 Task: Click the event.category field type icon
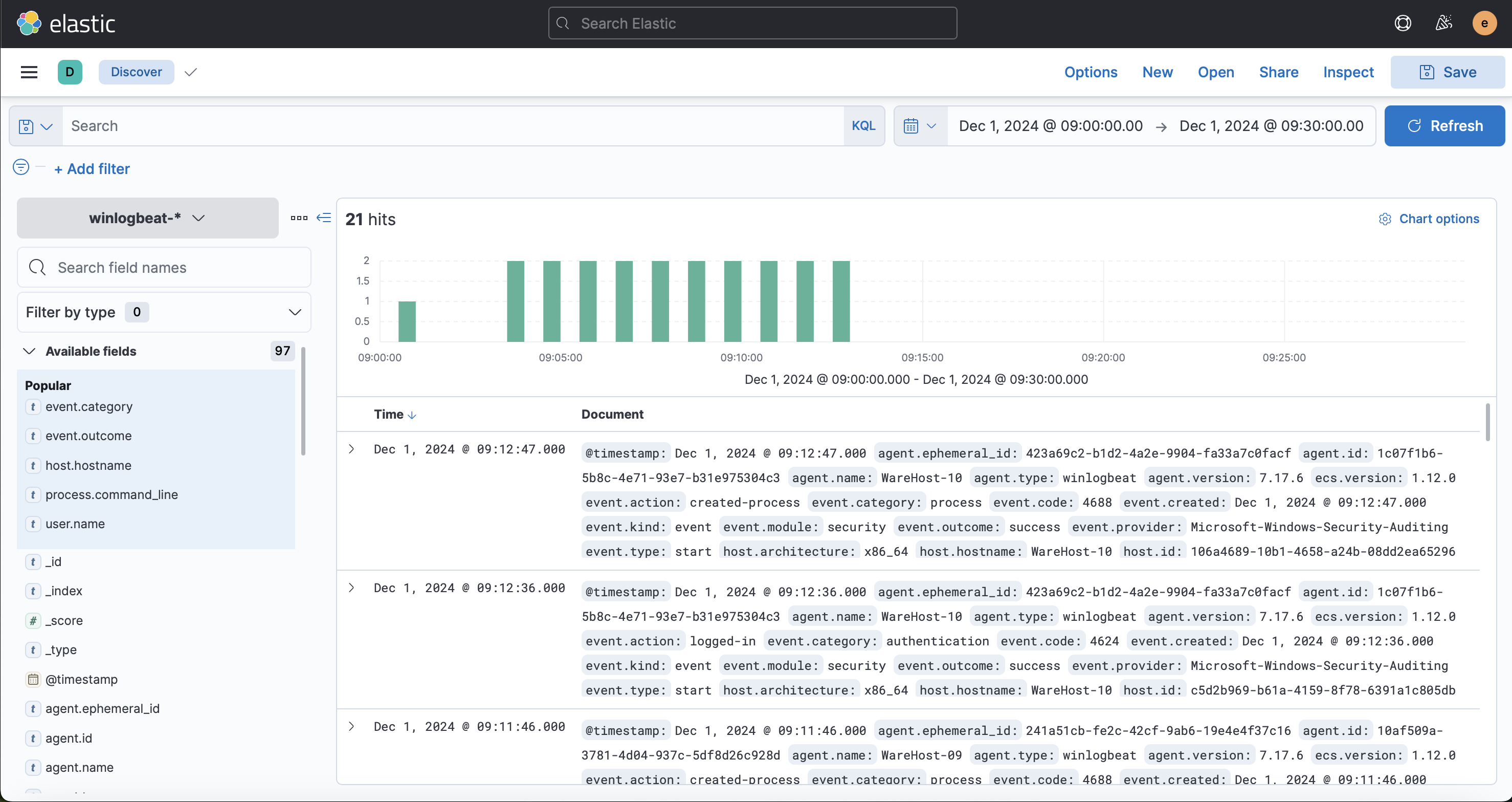pyautogui.click(x=33, y=407)
